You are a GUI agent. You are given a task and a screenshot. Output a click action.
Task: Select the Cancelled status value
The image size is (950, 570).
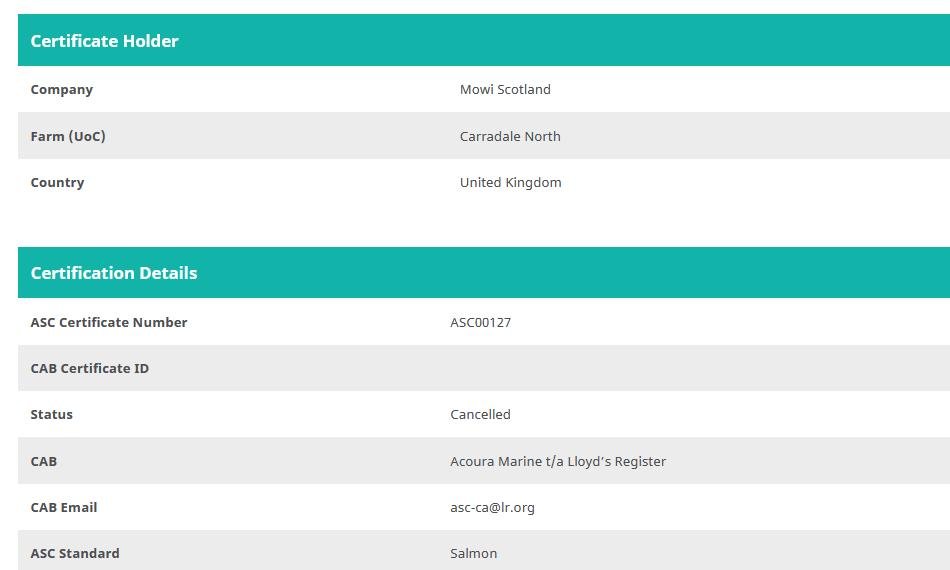[x=480, y=414]
